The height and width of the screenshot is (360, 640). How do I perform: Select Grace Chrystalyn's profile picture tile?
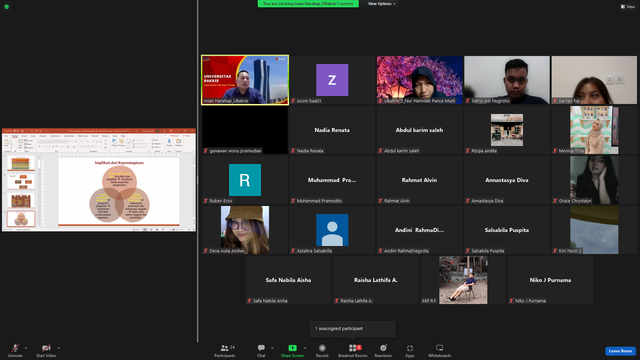pos(594,180)
